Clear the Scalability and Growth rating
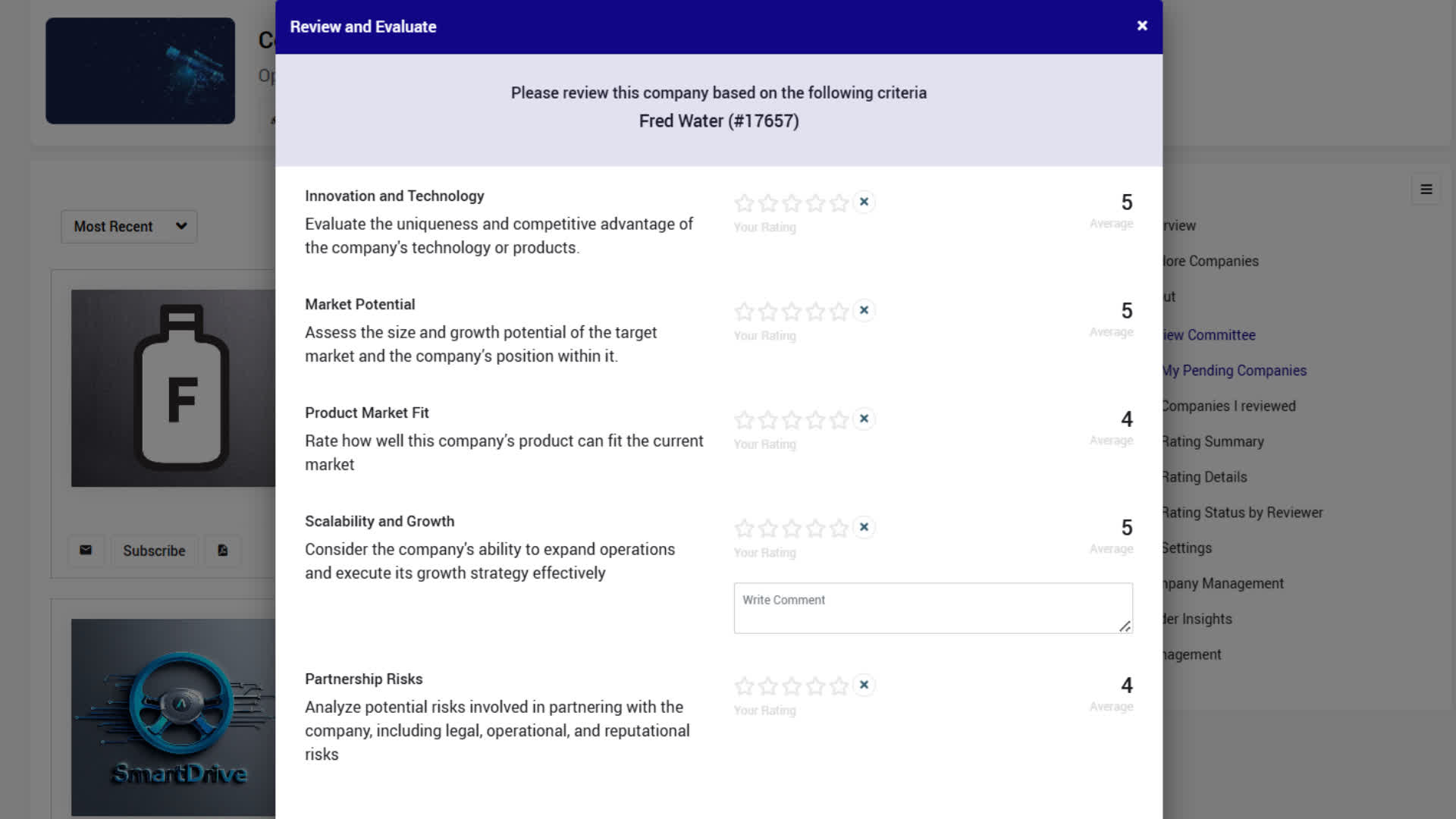The width and height of the screenshot is (1456, 819). click(864, 527)
